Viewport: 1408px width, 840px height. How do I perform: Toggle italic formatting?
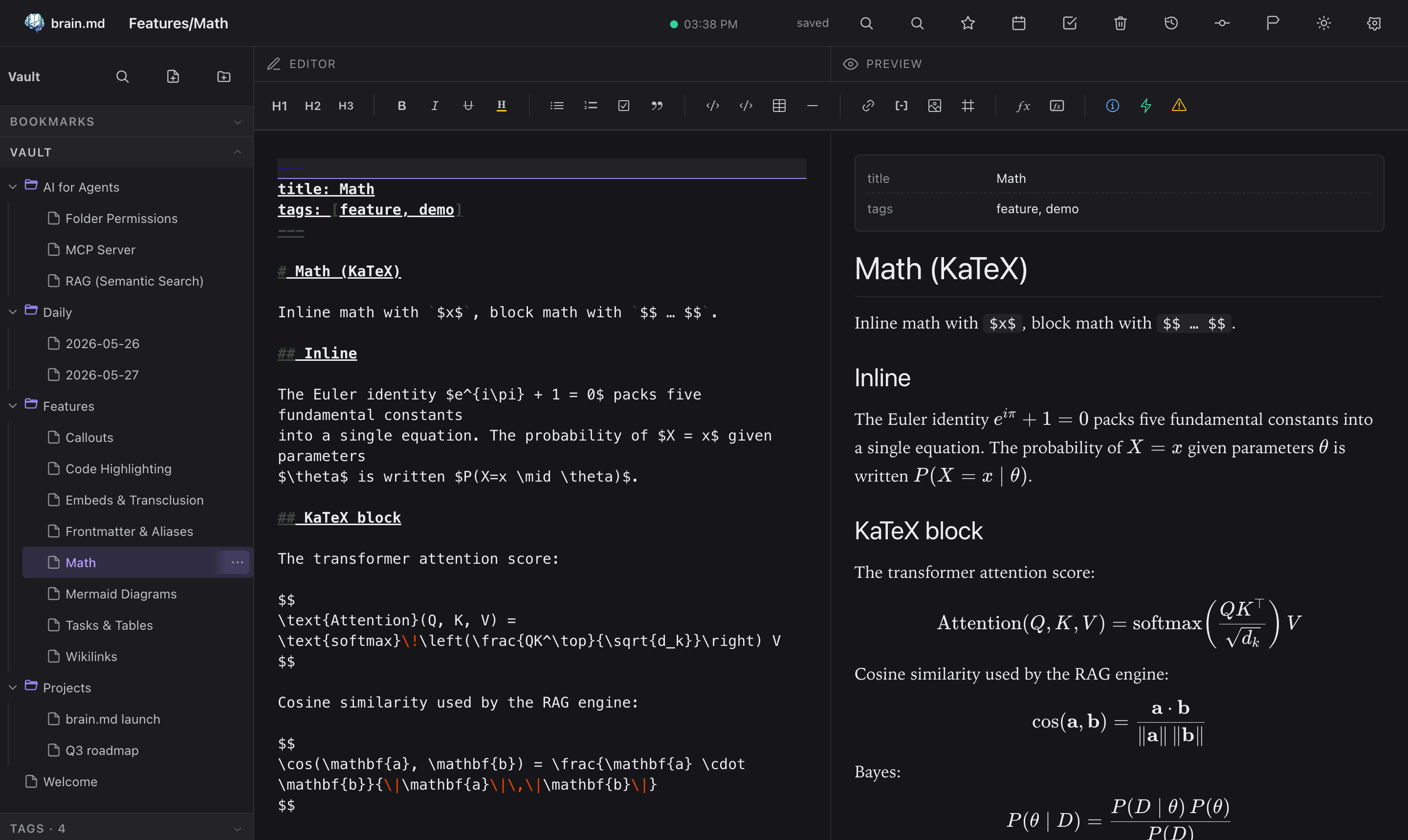(435, 106)
